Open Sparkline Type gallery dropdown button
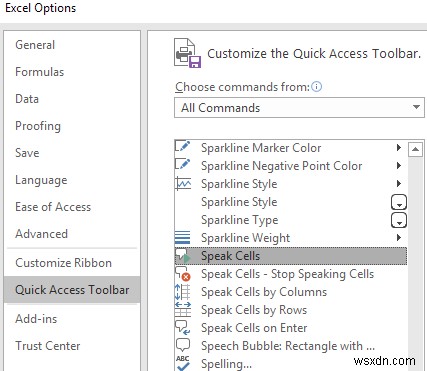427x371 pixels. (x=399, y=220)
